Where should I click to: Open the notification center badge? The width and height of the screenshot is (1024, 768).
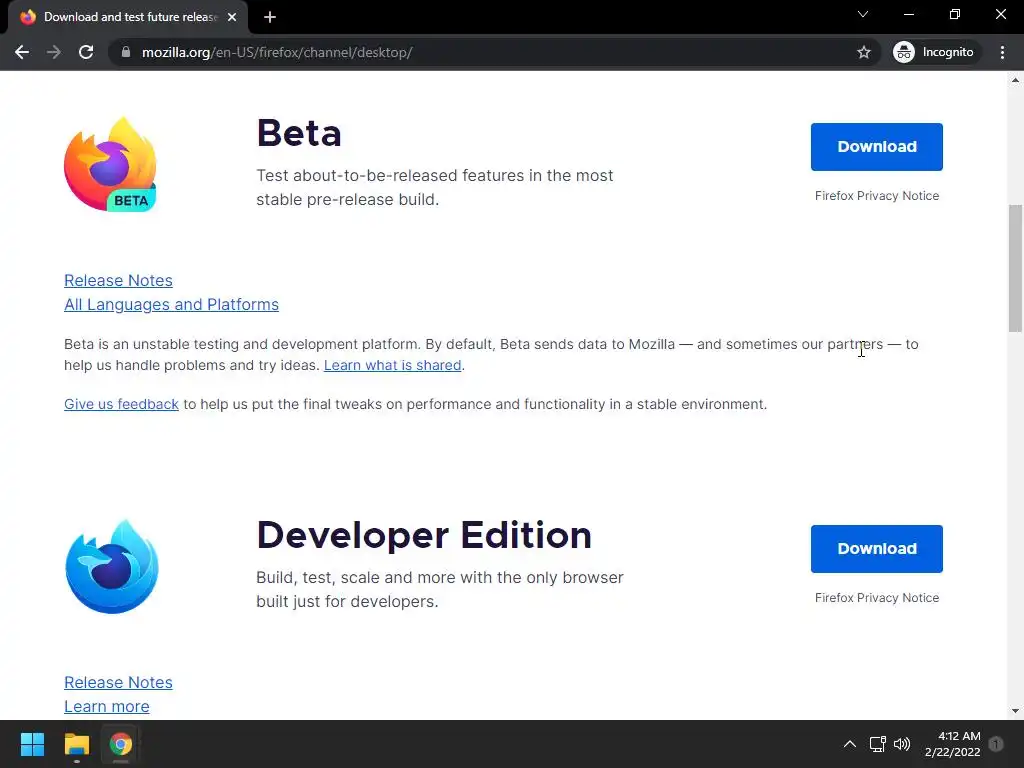tap(996, 744)
